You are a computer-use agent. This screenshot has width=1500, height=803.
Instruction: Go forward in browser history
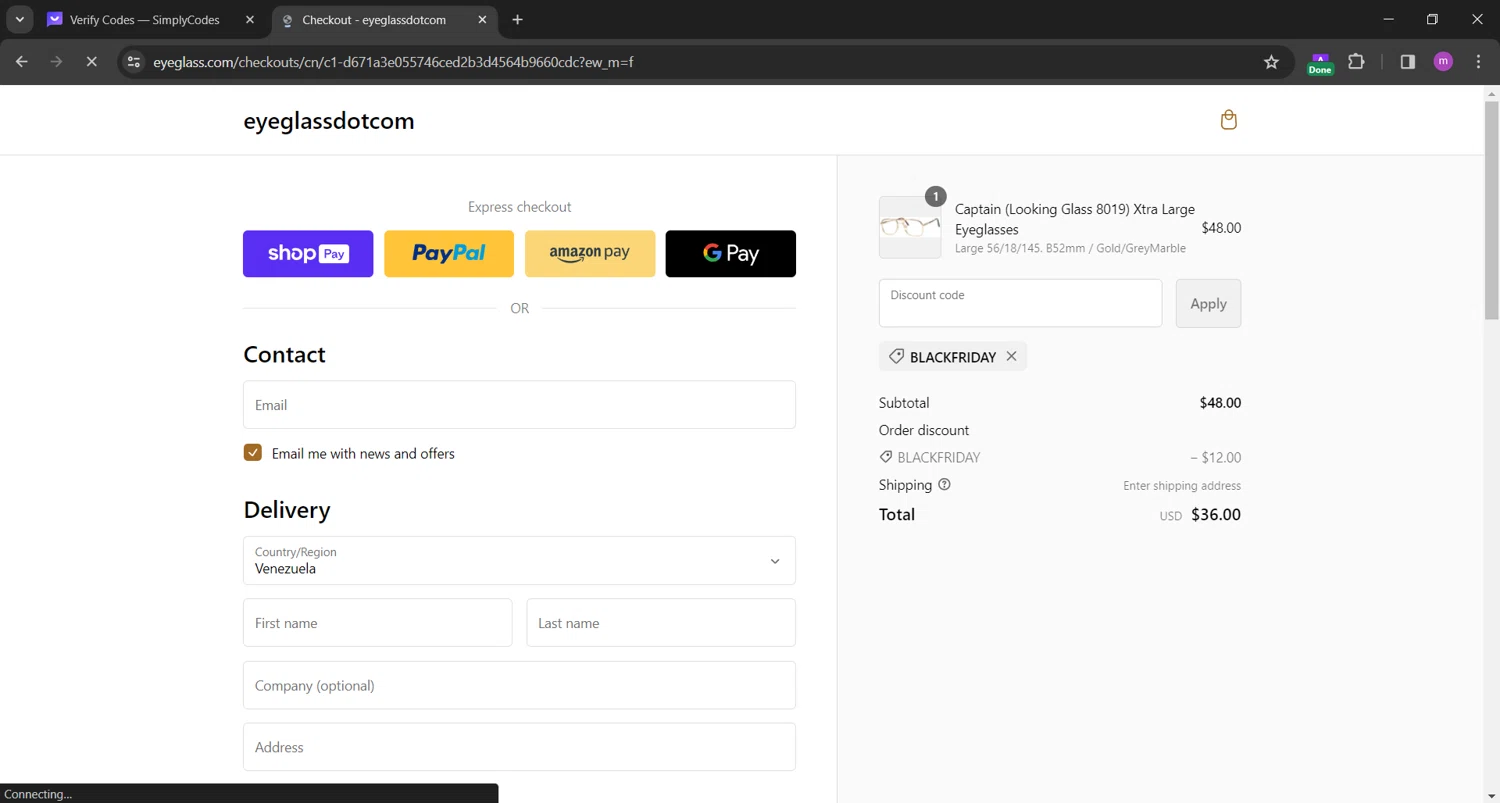tap(57, 62)
